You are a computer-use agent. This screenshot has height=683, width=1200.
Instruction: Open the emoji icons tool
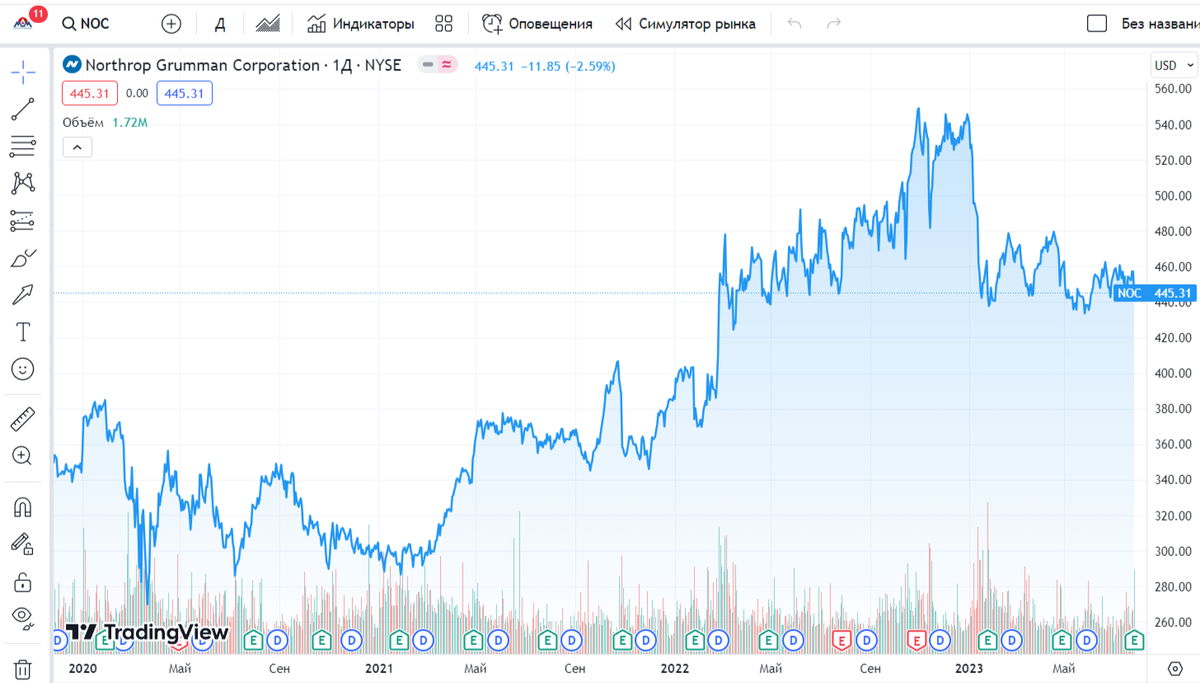tap(23, 369)
